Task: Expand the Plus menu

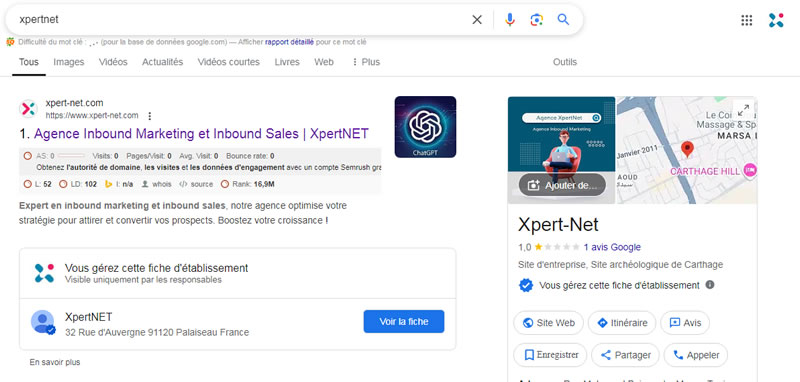Action: pyautogui.click(x=366, y=62)
